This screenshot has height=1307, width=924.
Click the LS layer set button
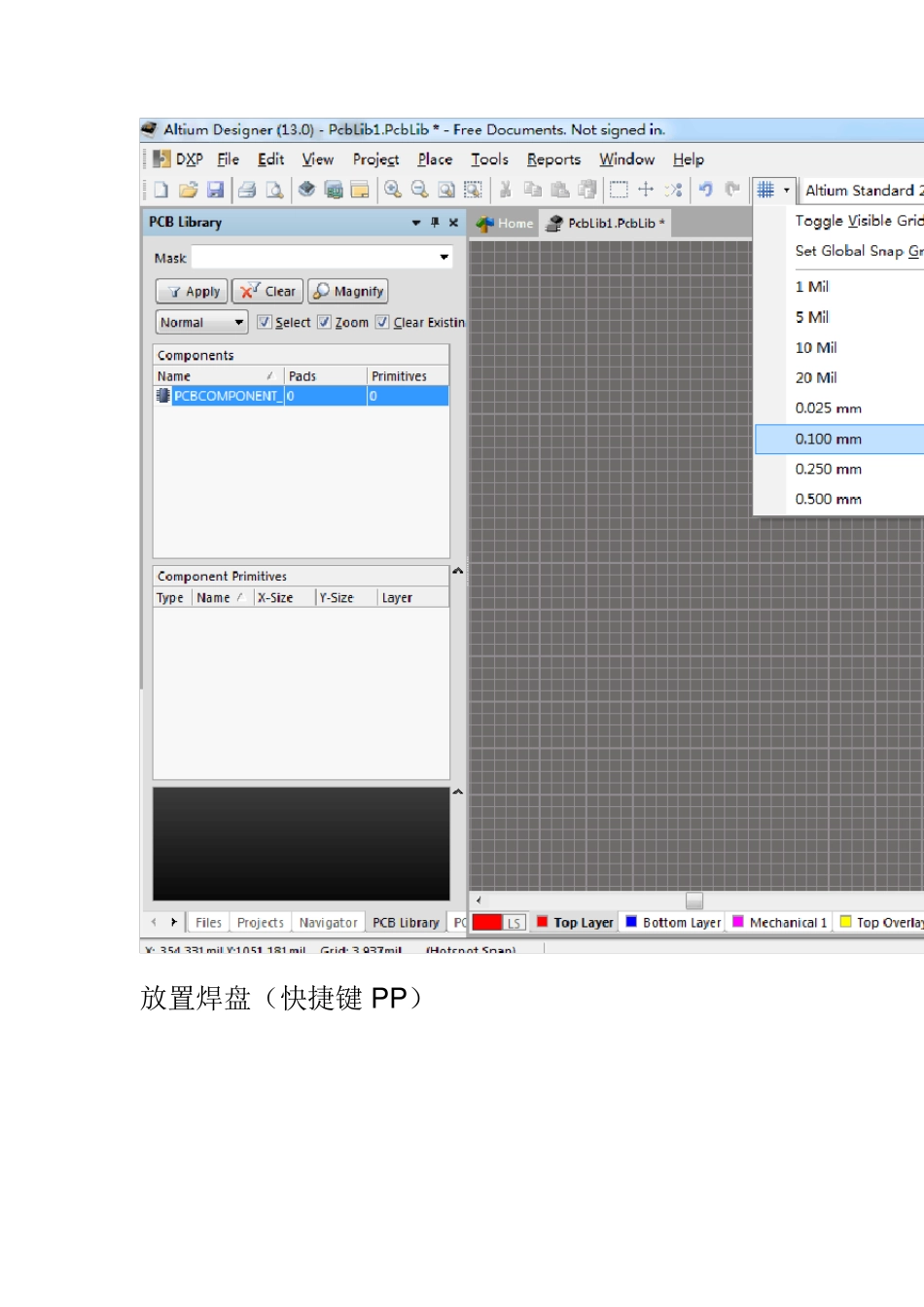click(514, 923)
